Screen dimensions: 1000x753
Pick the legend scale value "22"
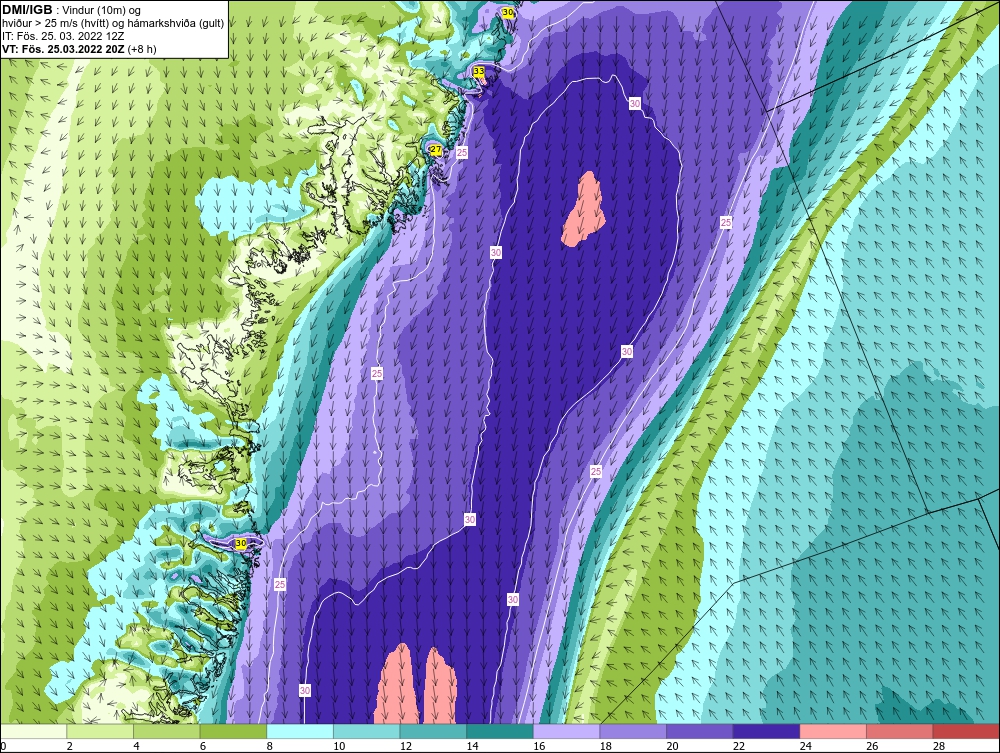coord(739,746)
